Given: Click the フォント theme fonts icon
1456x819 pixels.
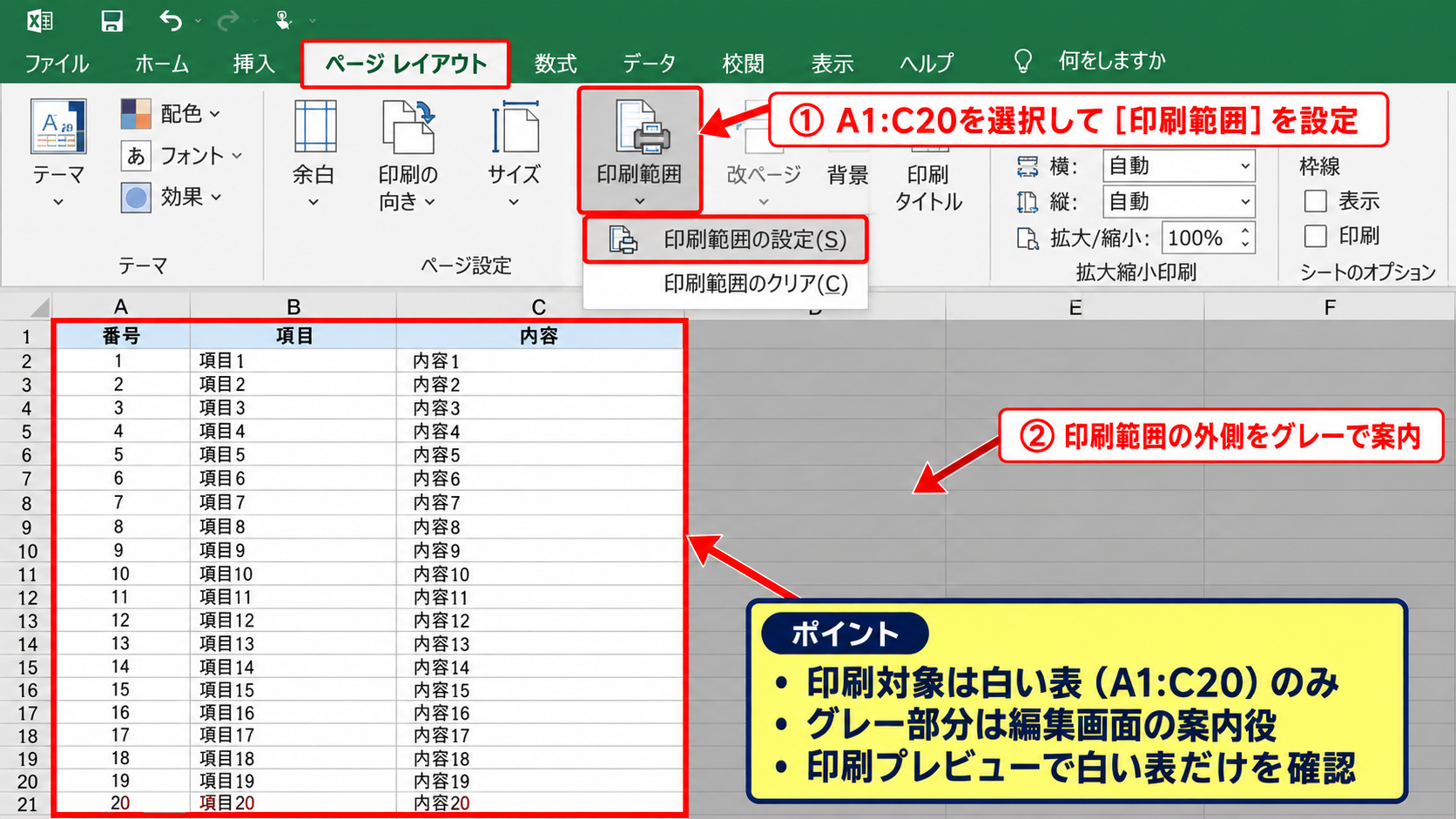Looking at the screenshot, I should pos(136,156).
